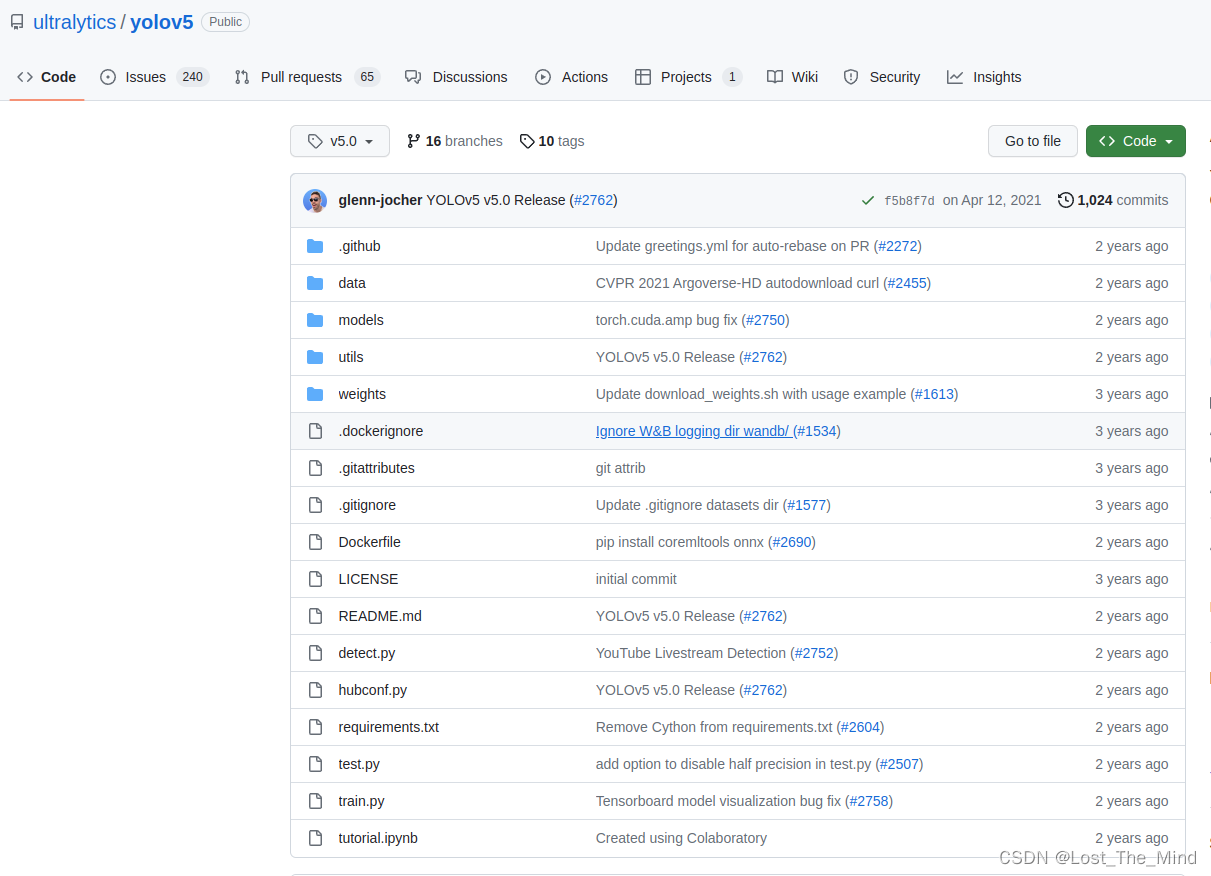Click the file icon next to README.md
Screen dimensions: 1211x876
pyautogui.click(x=315, y=616)
